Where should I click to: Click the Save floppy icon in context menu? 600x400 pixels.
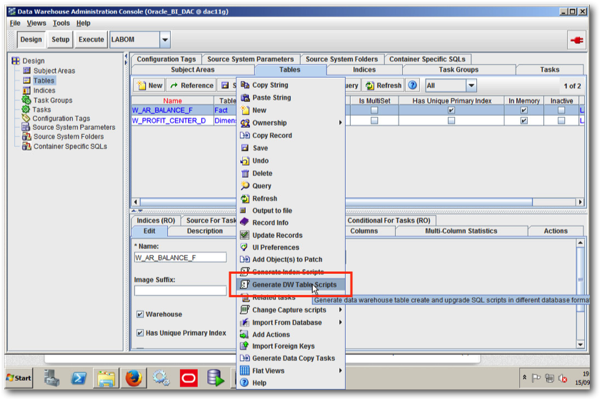point(245,148)
